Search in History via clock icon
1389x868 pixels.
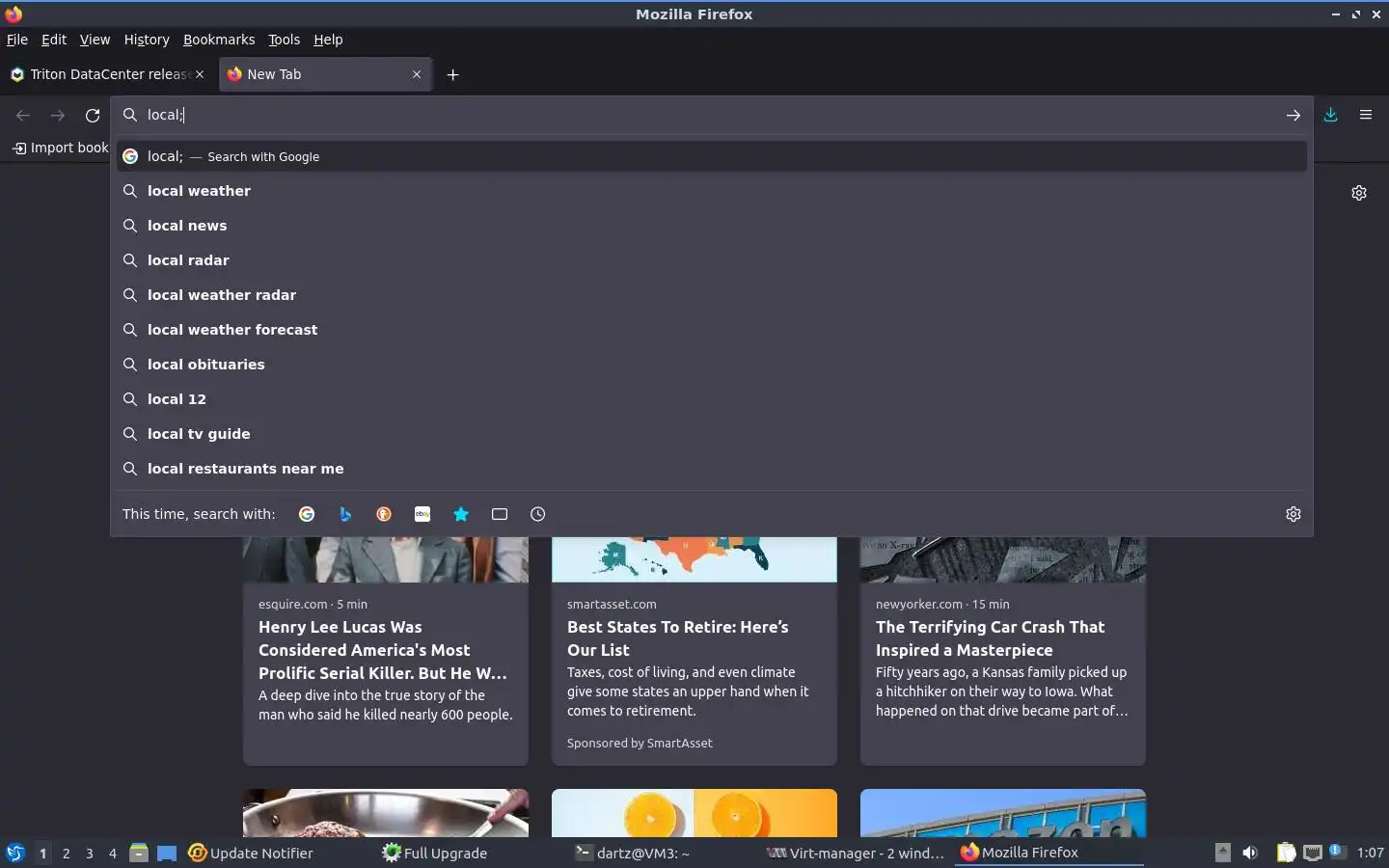point(538,514)
